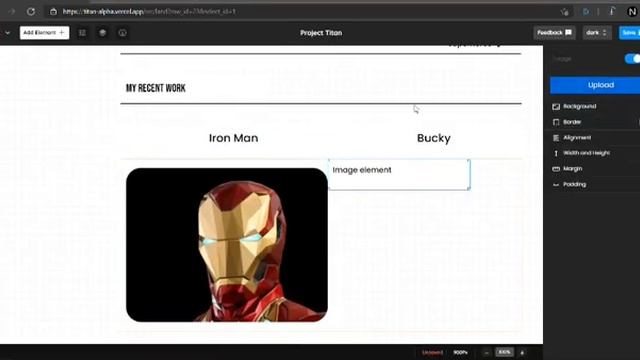Click the blue Upload button
This screenshot has height=360, width=640.
point(595,85)
